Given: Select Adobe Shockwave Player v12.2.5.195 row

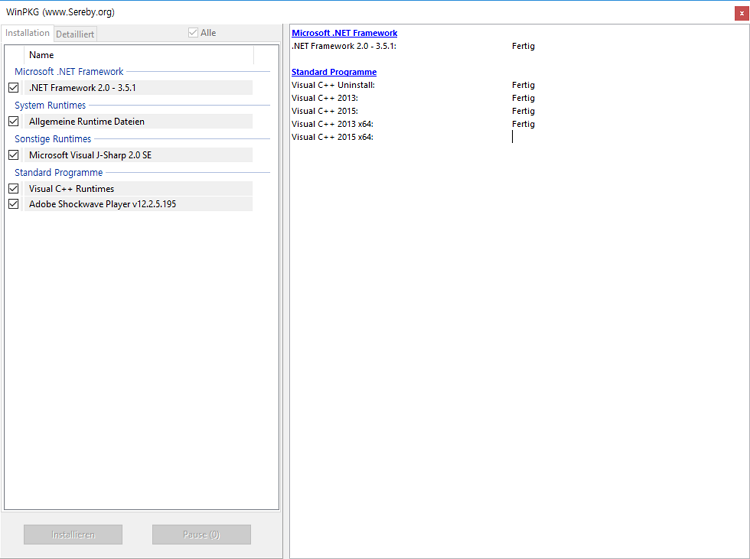Looking at the screenshot, I should (x=138, y=204).
